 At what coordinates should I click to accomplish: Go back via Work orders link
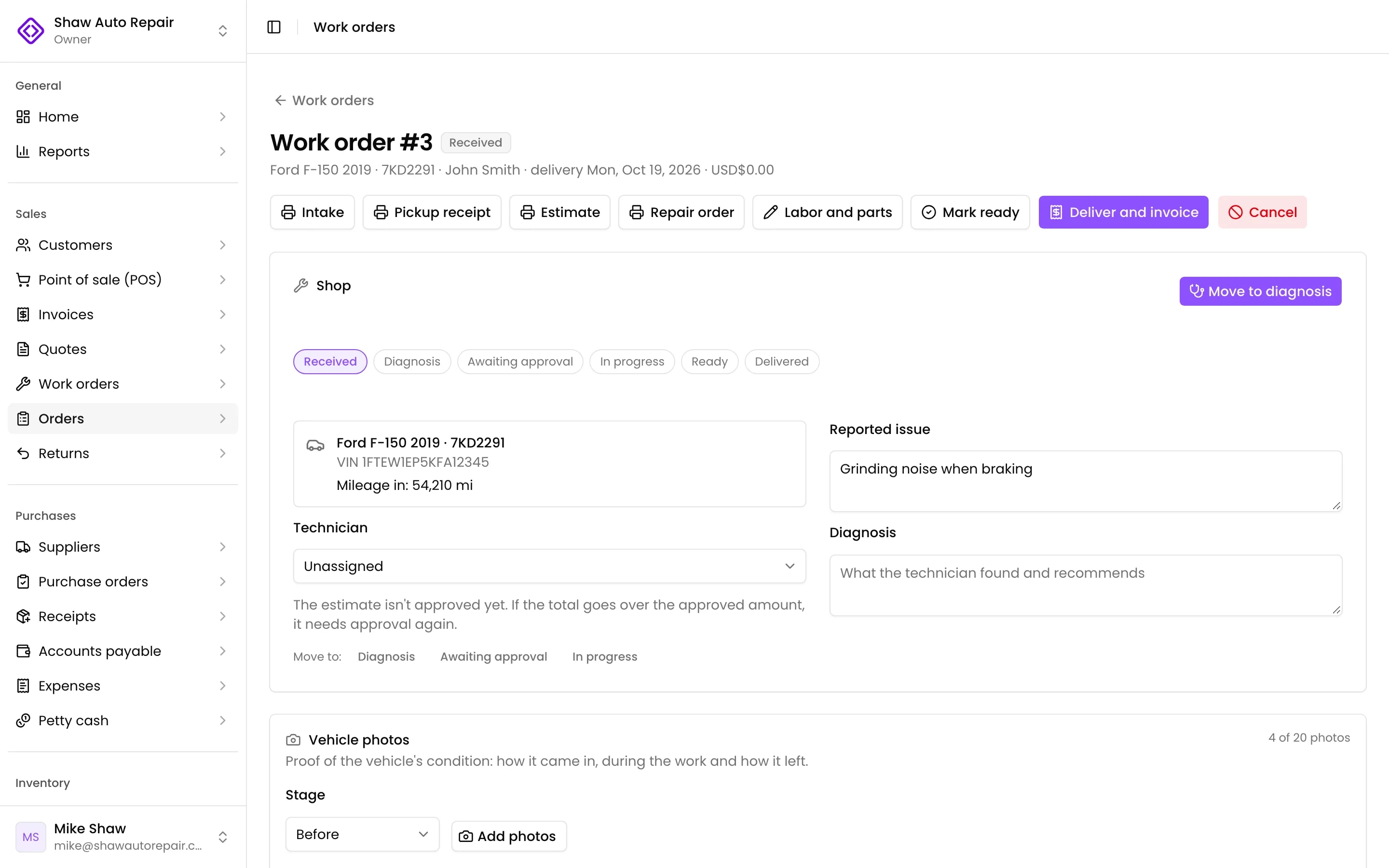(324, 100)
